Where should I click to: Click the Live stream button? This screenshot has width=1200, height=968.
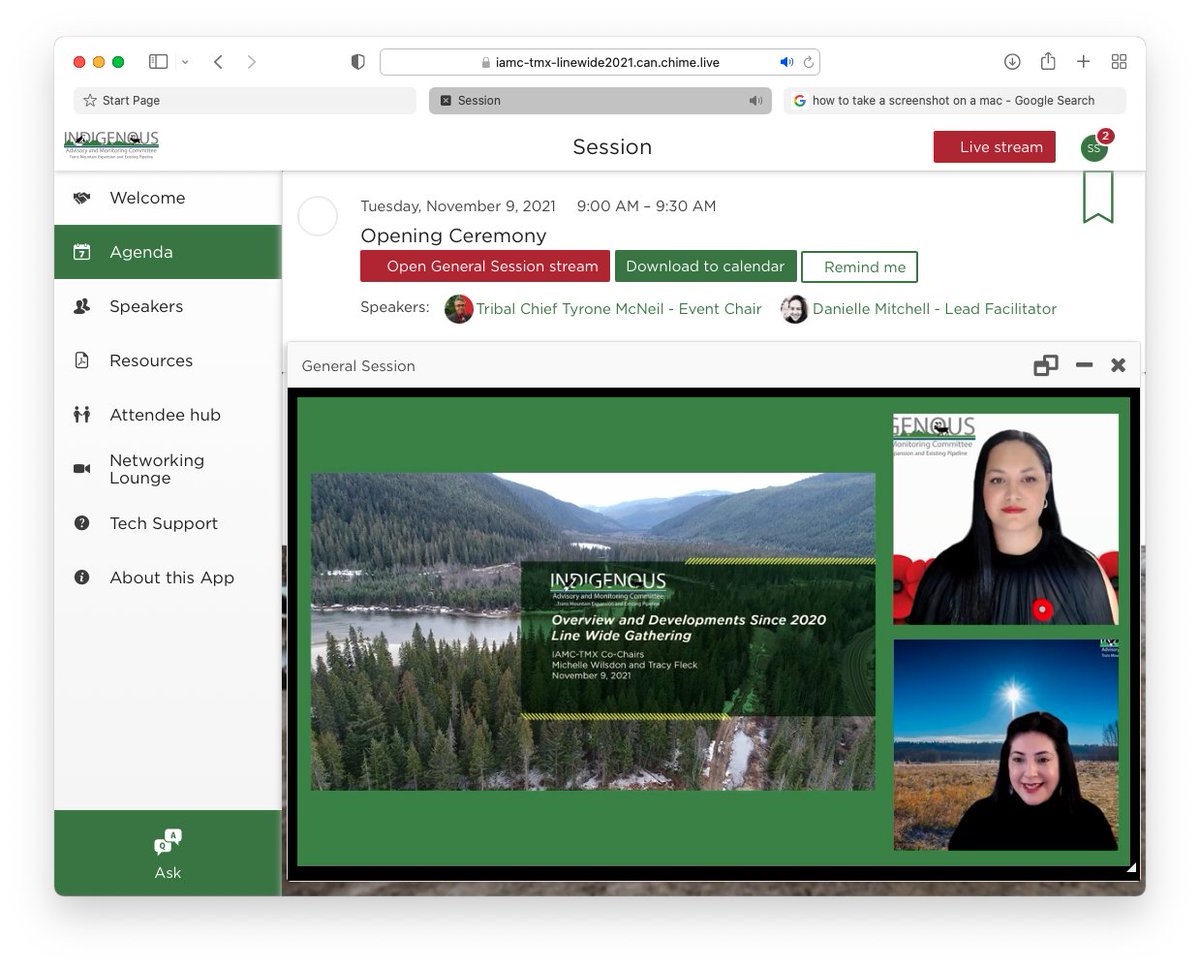click(994, 147)
